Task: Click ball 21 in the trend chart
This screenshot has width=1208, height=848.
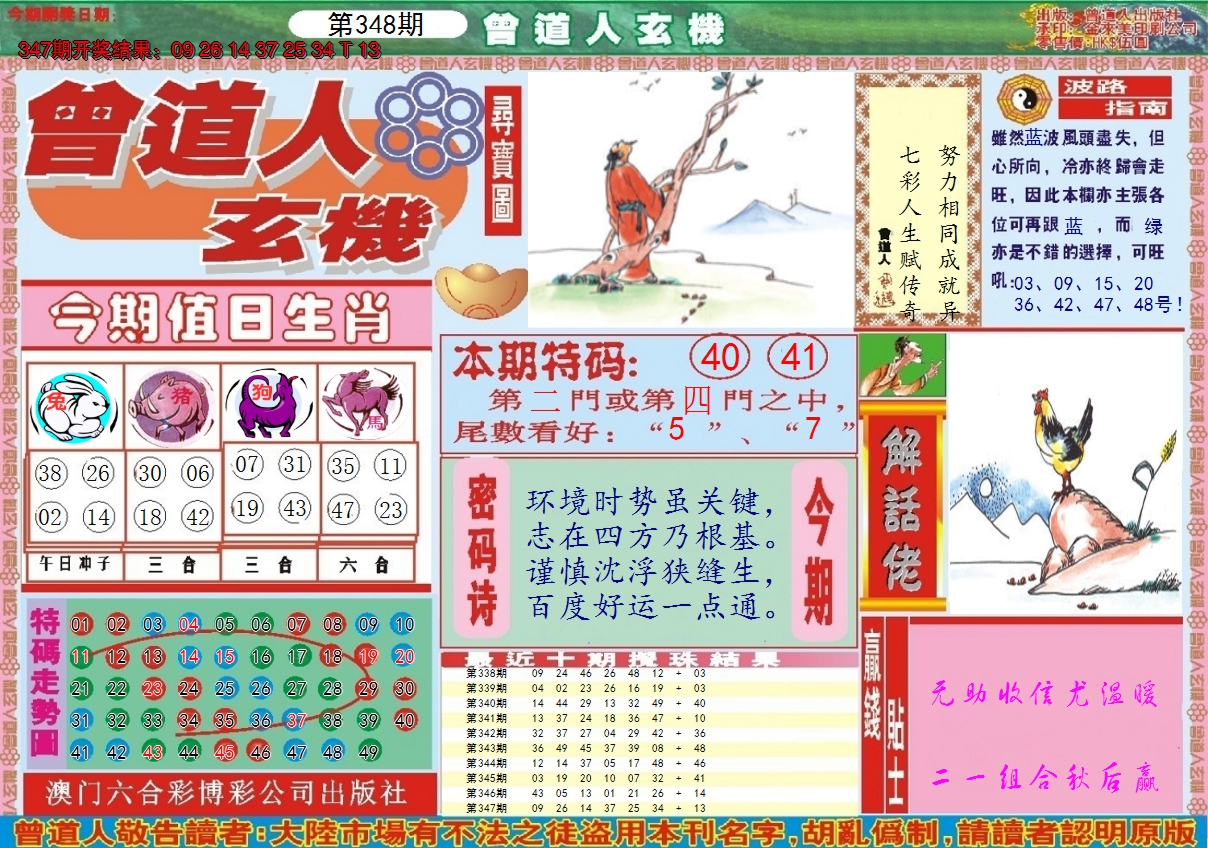Action: coord(81,688)
